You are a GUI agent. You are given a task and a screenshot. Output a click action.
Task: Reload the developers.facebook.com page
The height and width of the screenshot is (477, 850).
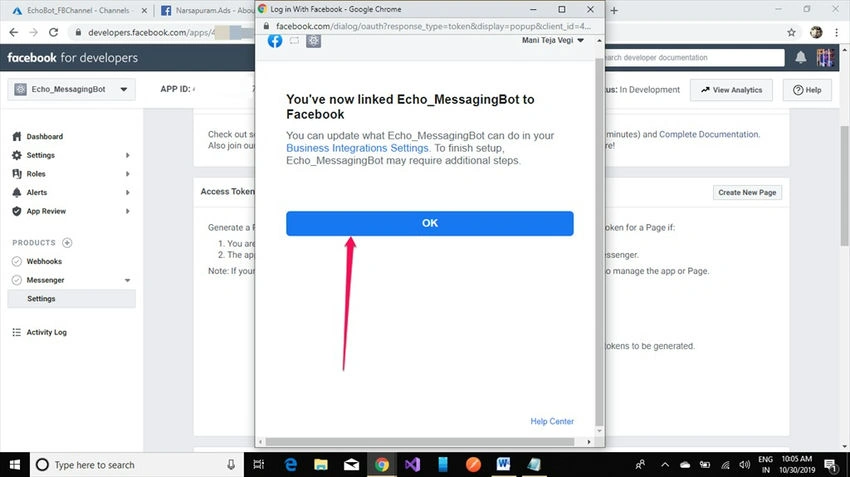tap(53, 33)
